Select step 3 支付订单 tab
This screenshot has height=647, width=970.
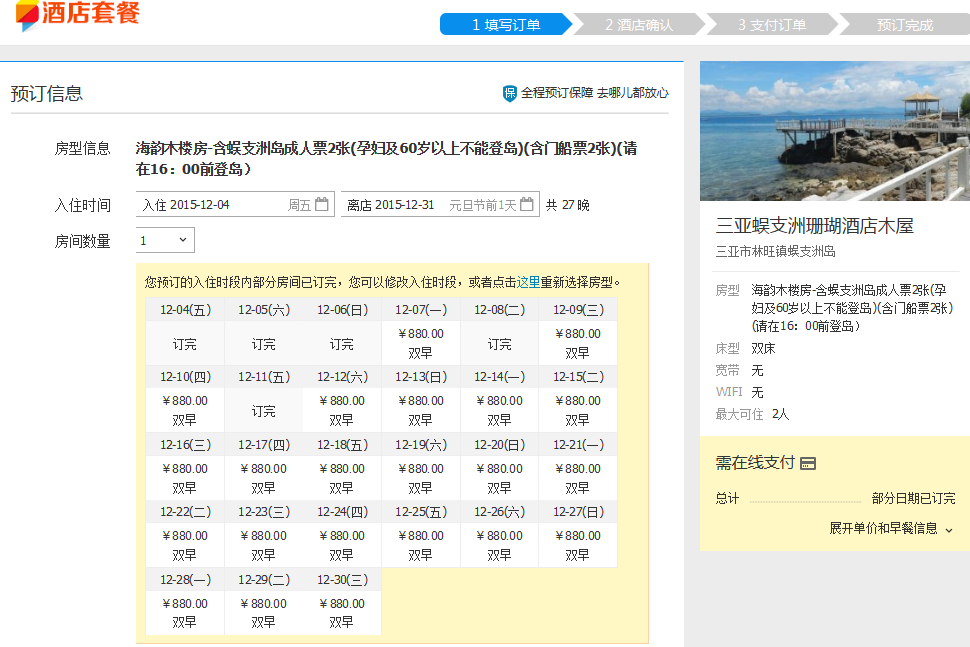(x=771, y=25)
